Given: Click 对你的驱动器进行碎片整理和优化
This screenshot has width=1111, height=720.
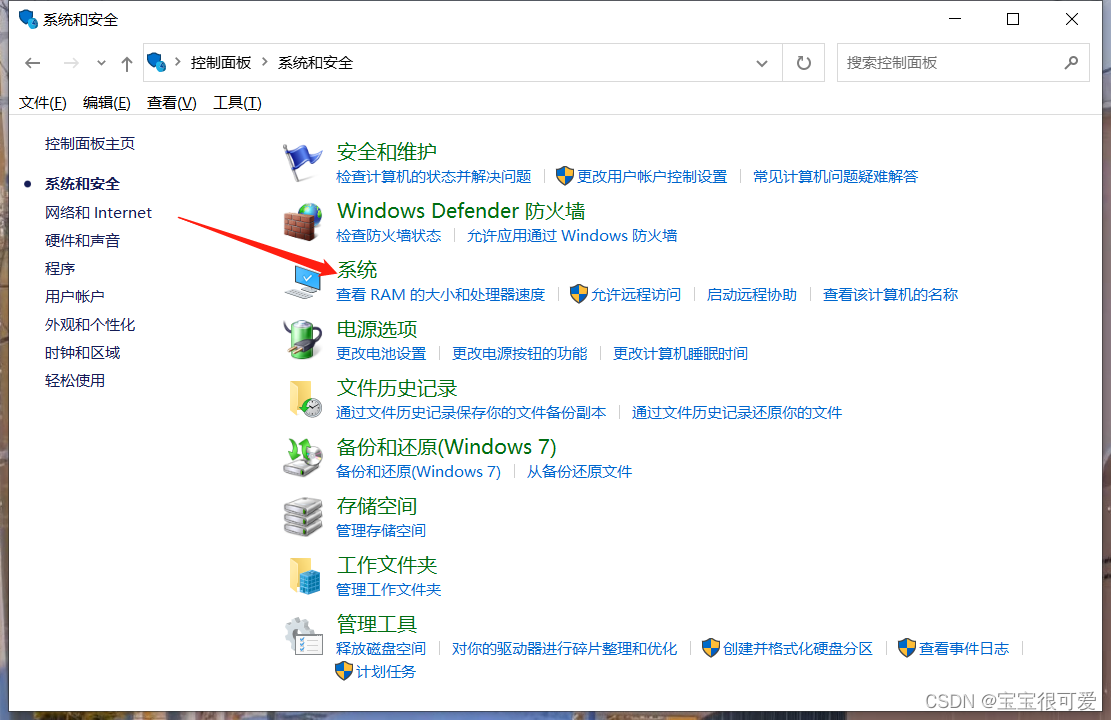Looking at the screenshot, I should 564,648.
